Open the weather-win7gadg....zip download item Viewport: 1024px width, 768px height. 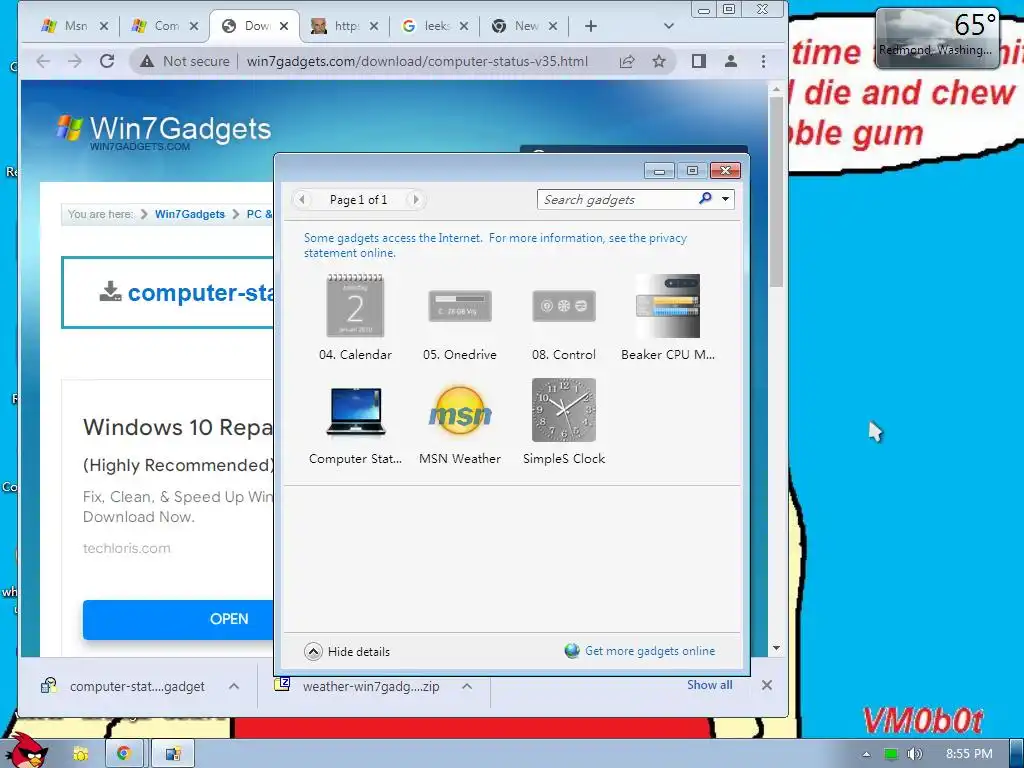357,686
